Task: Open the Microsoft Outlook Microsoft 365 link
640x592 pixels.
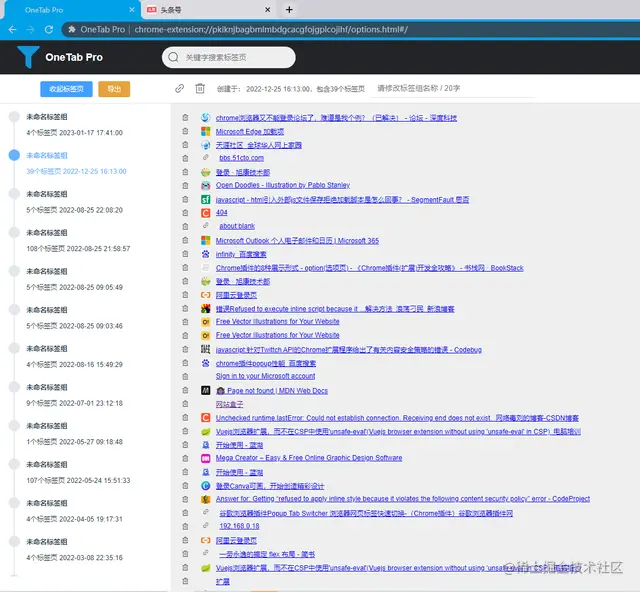Action: 297,241
